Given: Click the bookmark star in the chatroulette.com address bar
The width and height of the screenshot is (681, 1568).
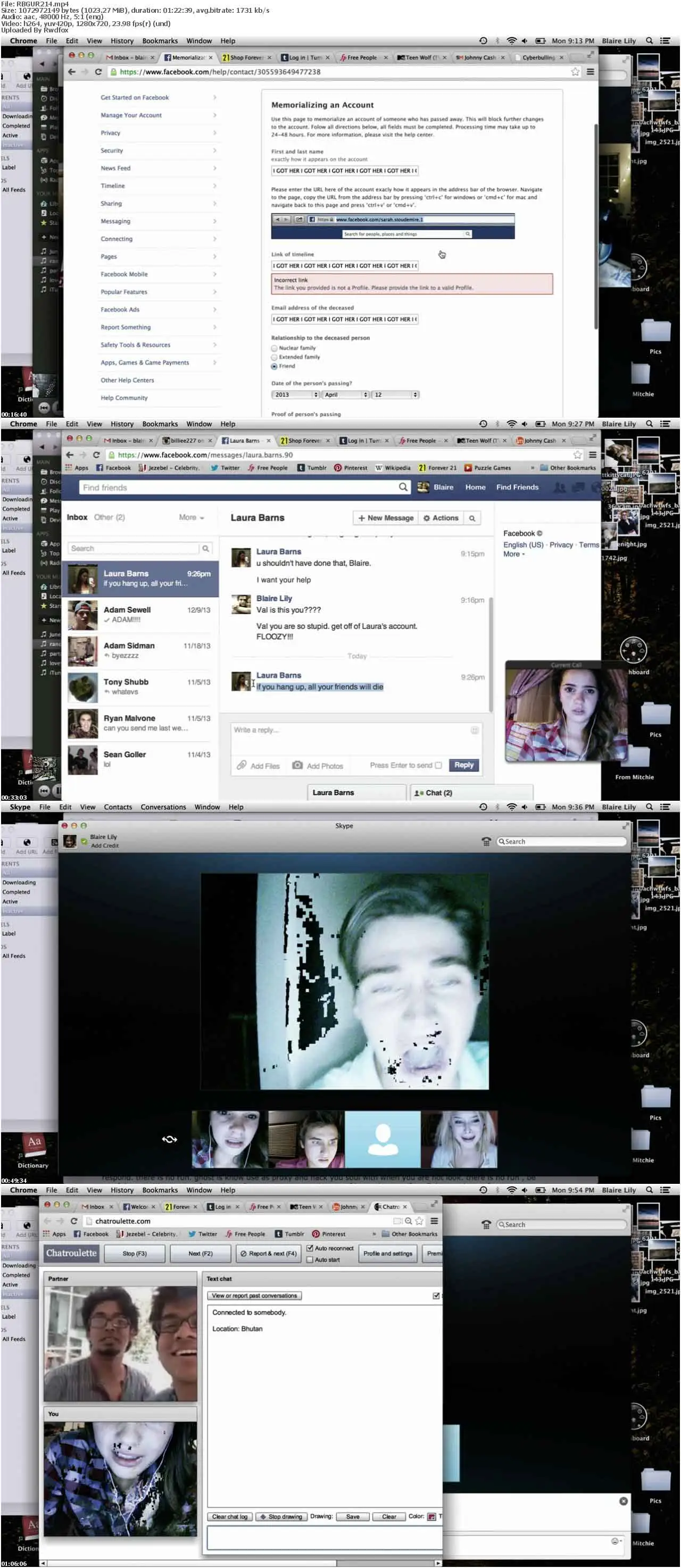Looking at the screenshot, I should pyautogui.click(x=419, y=1221).
